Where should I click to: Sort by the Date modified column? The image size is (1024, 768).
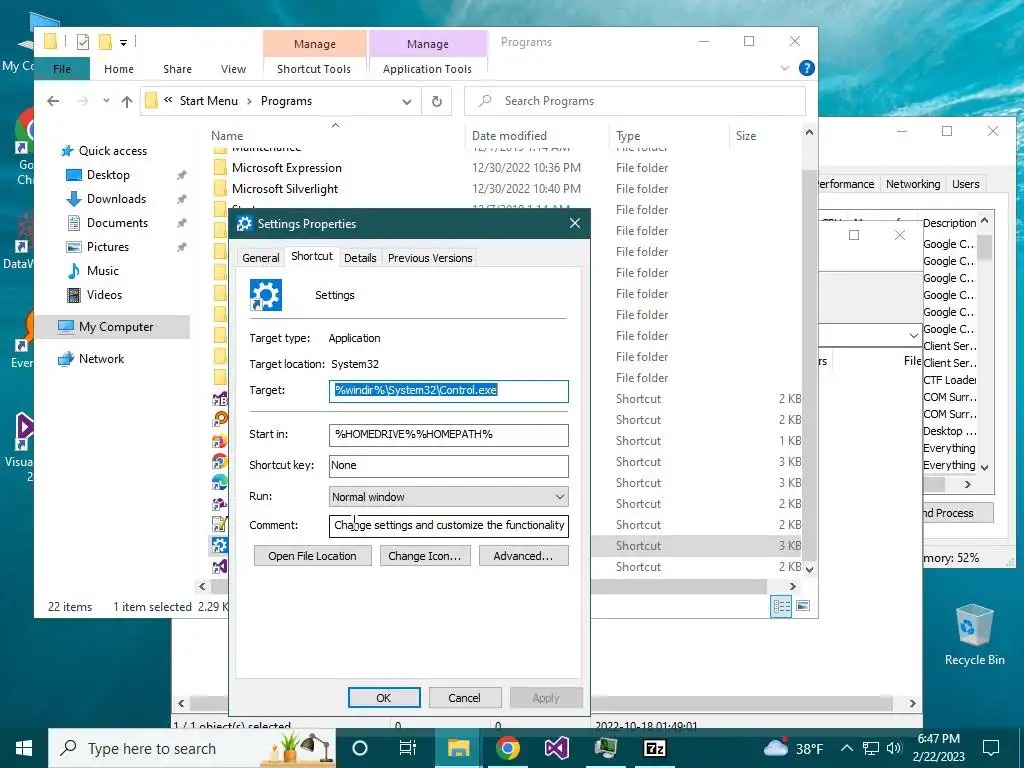click(509, 136)
